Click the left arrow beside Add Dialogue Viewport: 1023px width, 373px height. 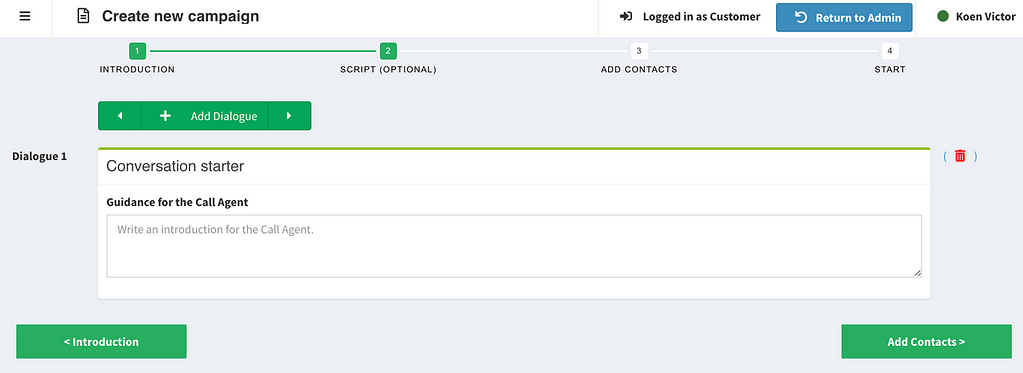[x=120, y=115]
